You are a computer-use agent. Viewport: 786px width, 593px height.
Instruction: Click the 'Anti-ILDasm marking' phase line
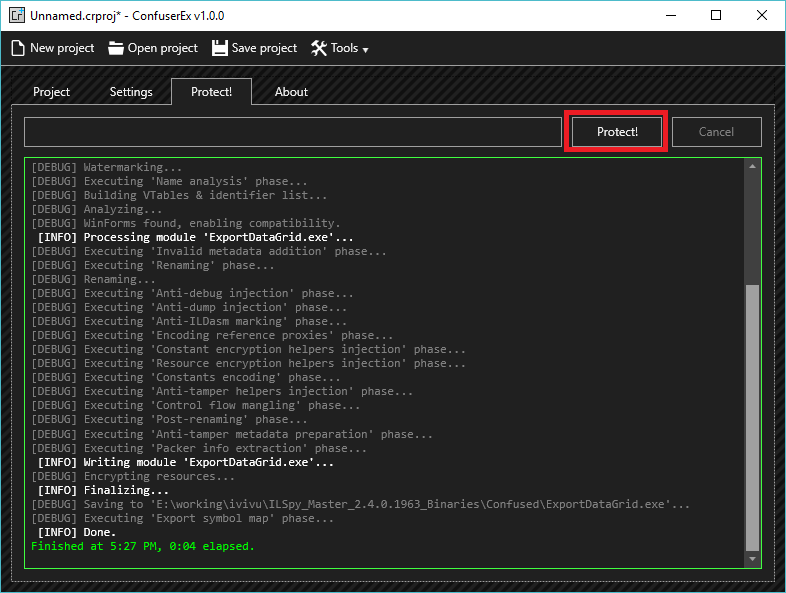pos(189,321)
